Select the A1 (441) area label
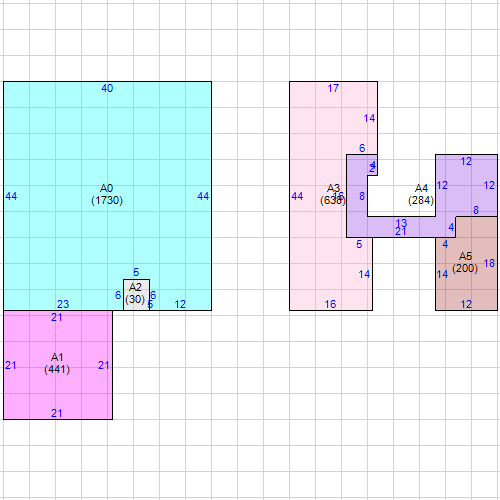The width and height of the screenshot is (500, 500). pyautogui.click(x=57, y=363)
